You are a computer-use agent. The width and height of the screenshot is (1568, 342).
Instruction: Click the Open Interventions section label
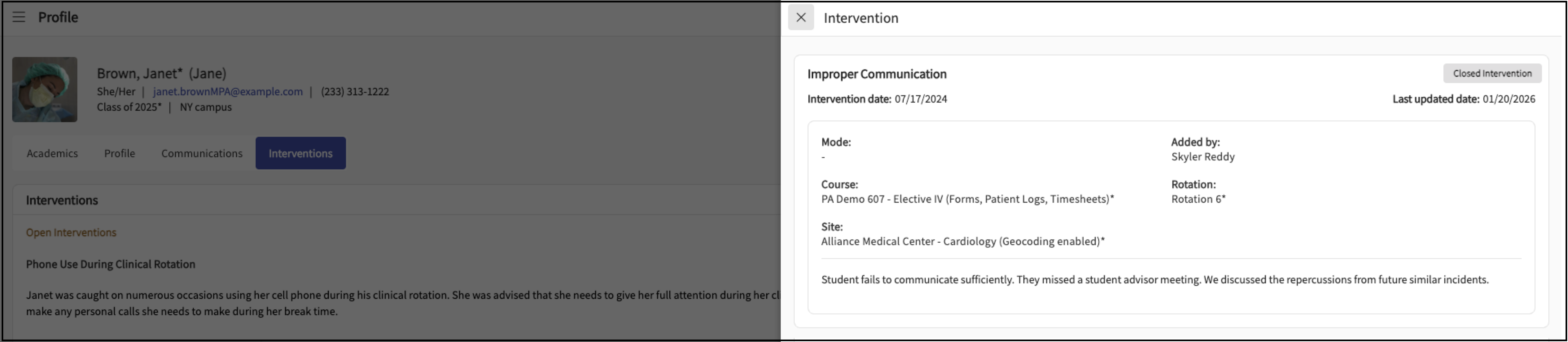click(x=70, y=232)
